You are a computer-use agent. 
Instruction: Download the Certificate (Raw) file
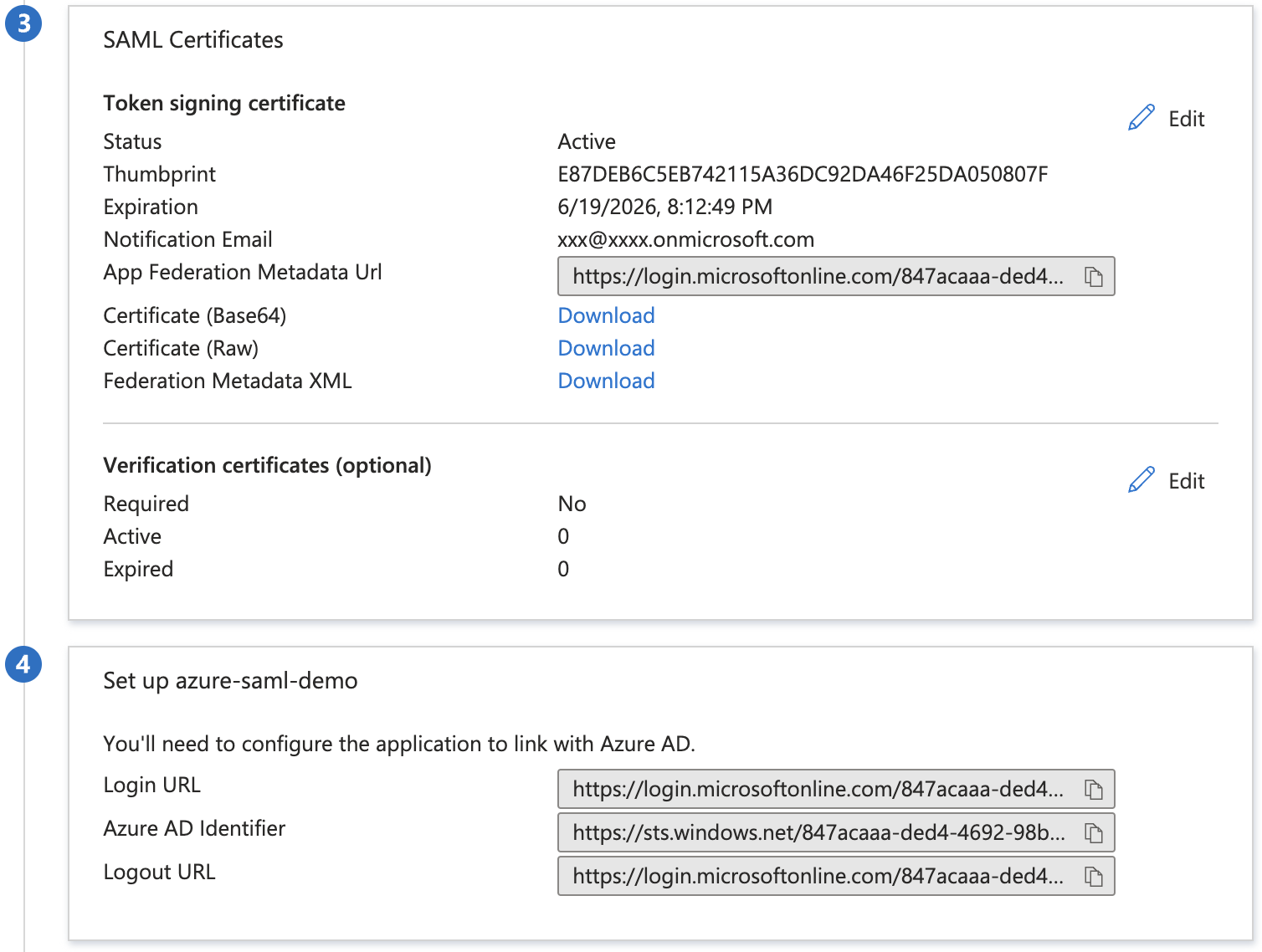point(606,348)
